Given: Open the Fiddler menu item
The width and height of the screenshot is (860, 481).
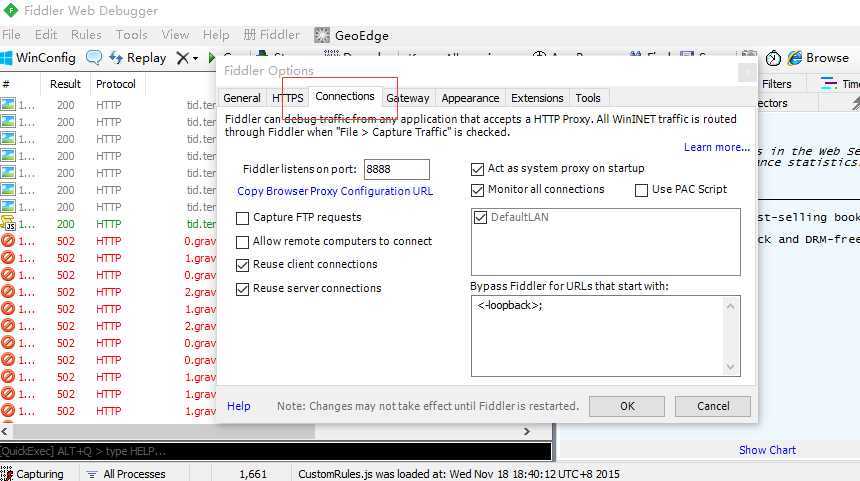Looking at the screenshot, I should coord(271,35).
